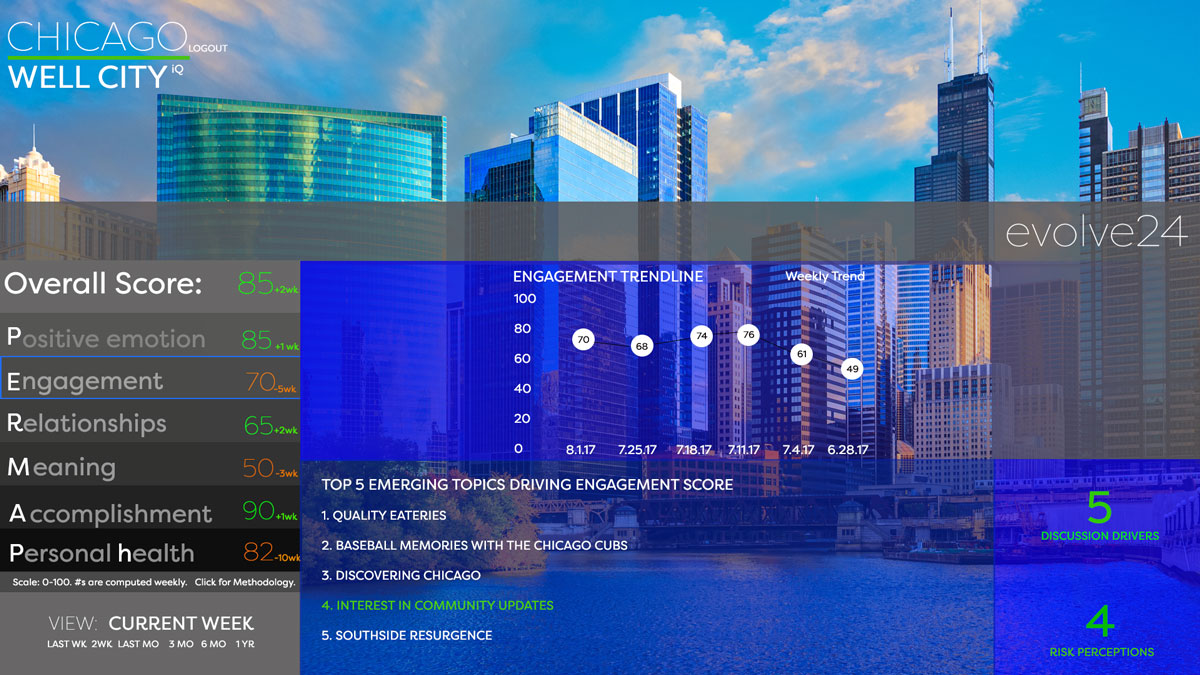
Task: Switch view to 2WK
Action: point(101,644)
